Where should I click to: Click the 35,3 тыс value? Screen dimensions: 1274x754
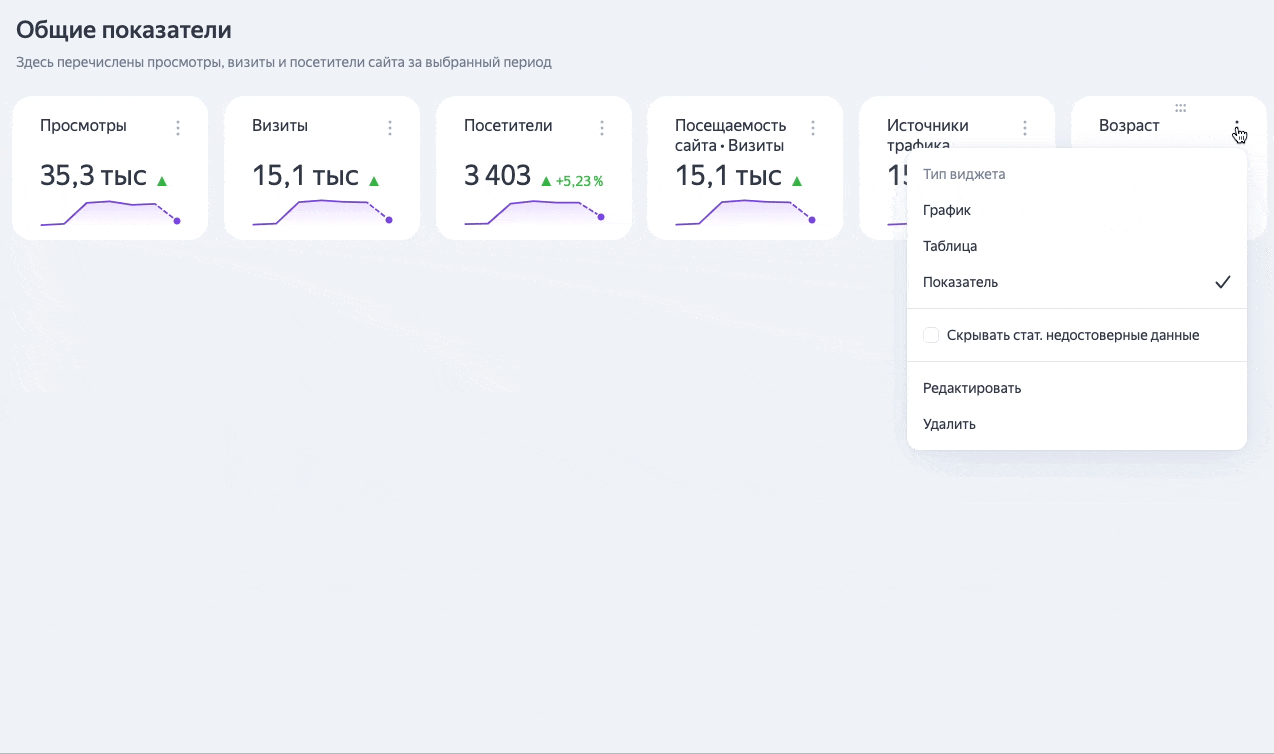[x=93, y=176]
